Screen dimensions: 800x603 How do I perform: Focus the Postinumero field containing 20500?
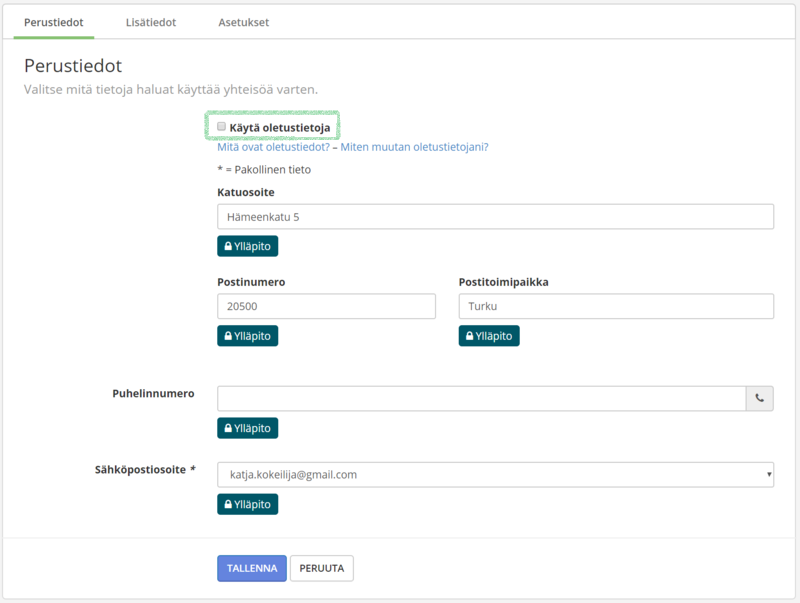[x=326, y=306]
